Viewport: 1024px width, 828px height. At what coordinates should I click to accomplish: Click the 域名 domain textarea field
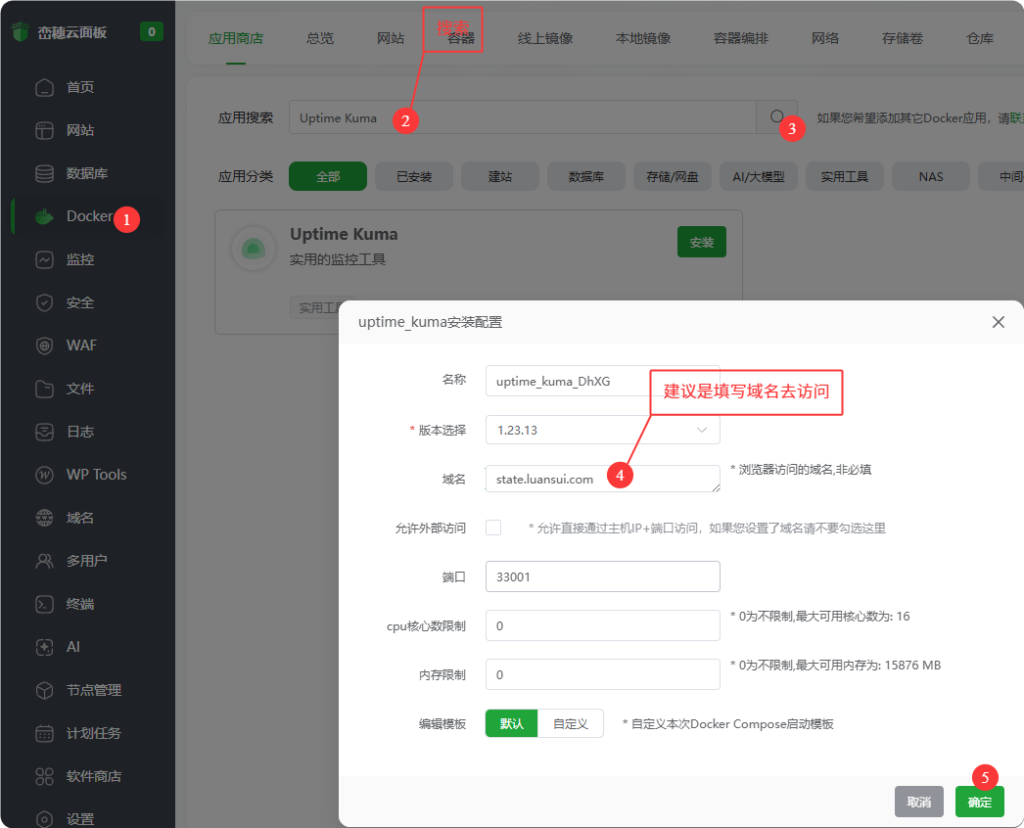pos(603,479)
